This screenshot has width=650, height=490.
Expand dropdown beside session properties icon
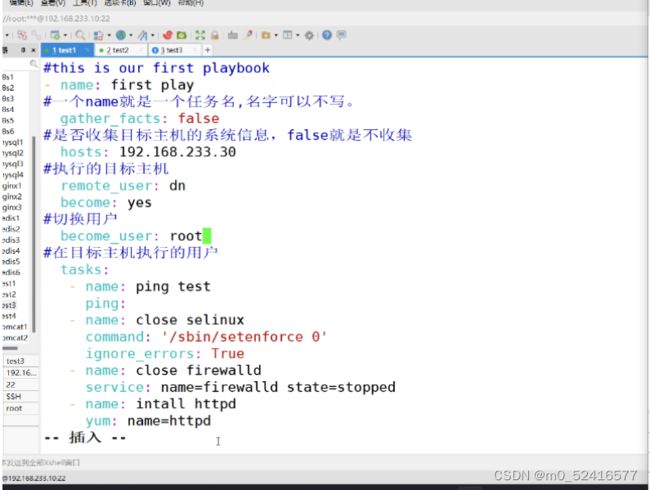click(65, 36)
